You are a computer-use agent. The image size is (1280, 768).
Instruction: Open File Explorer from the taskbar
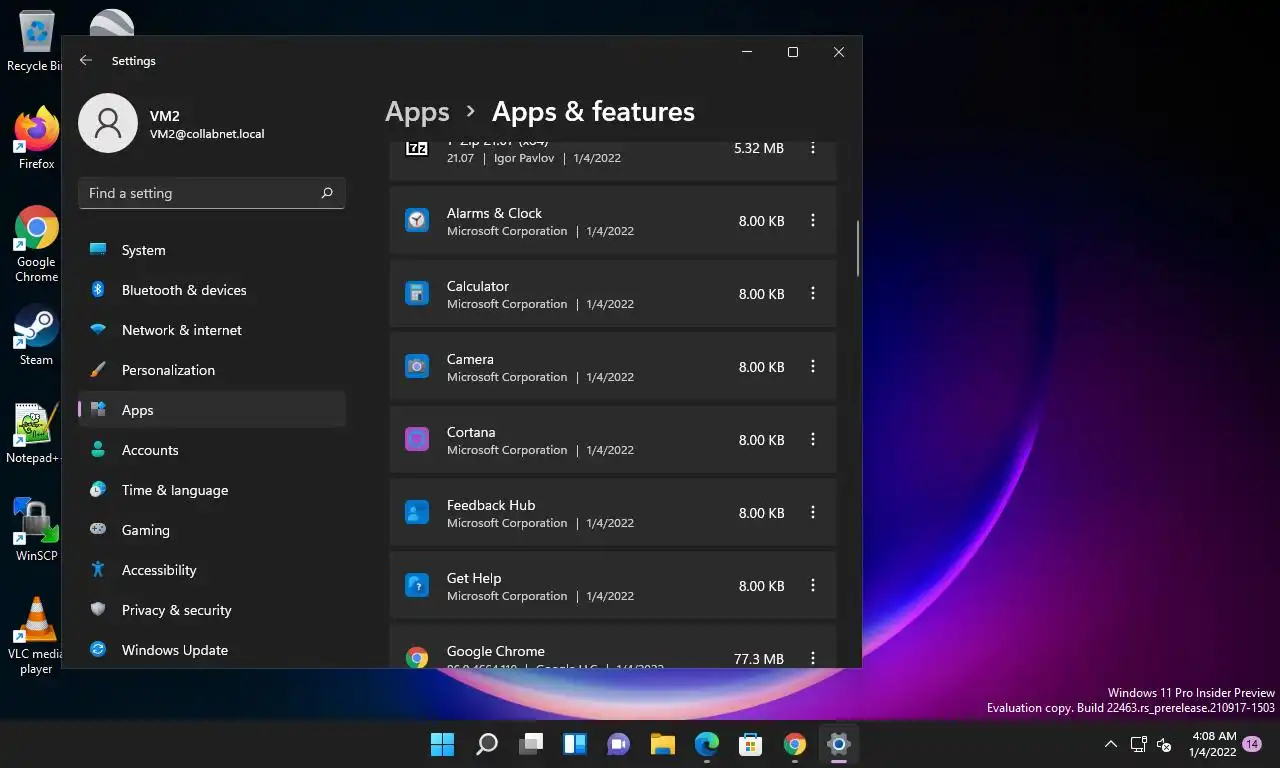[x=663, y=744]
